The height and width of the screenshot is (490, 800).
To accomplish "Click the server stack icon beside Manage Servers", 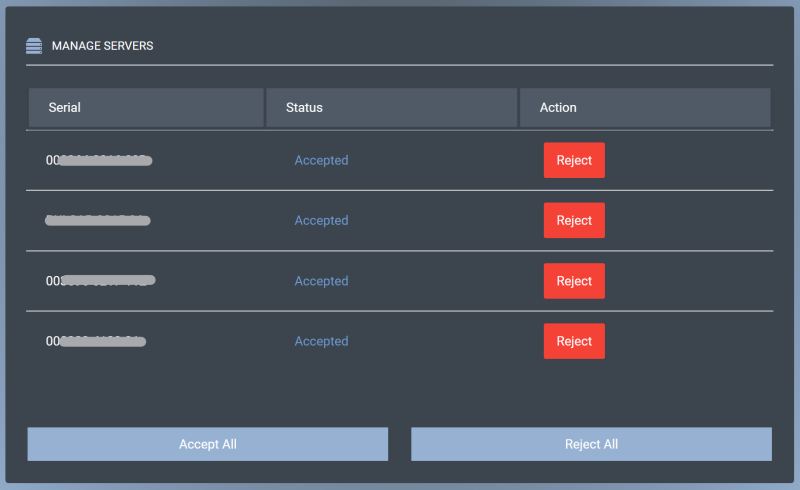I will click(34, 45).
